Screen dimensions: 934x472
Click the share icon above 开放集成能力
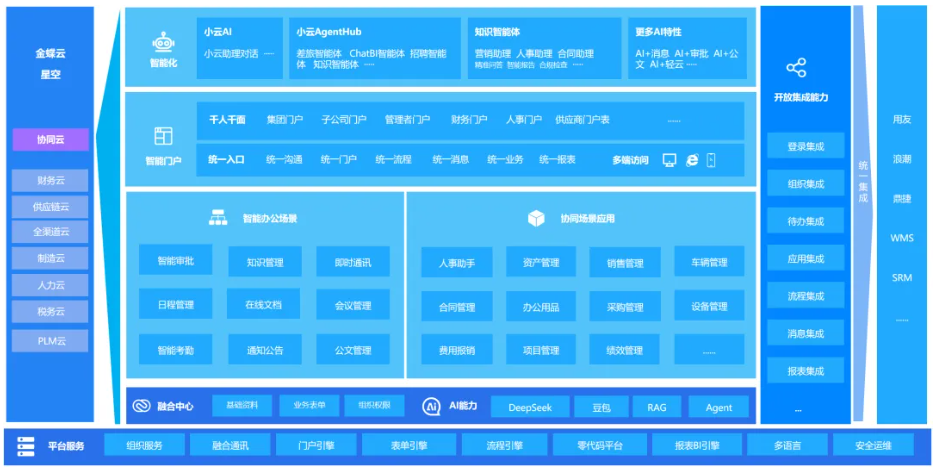point(796,68)
